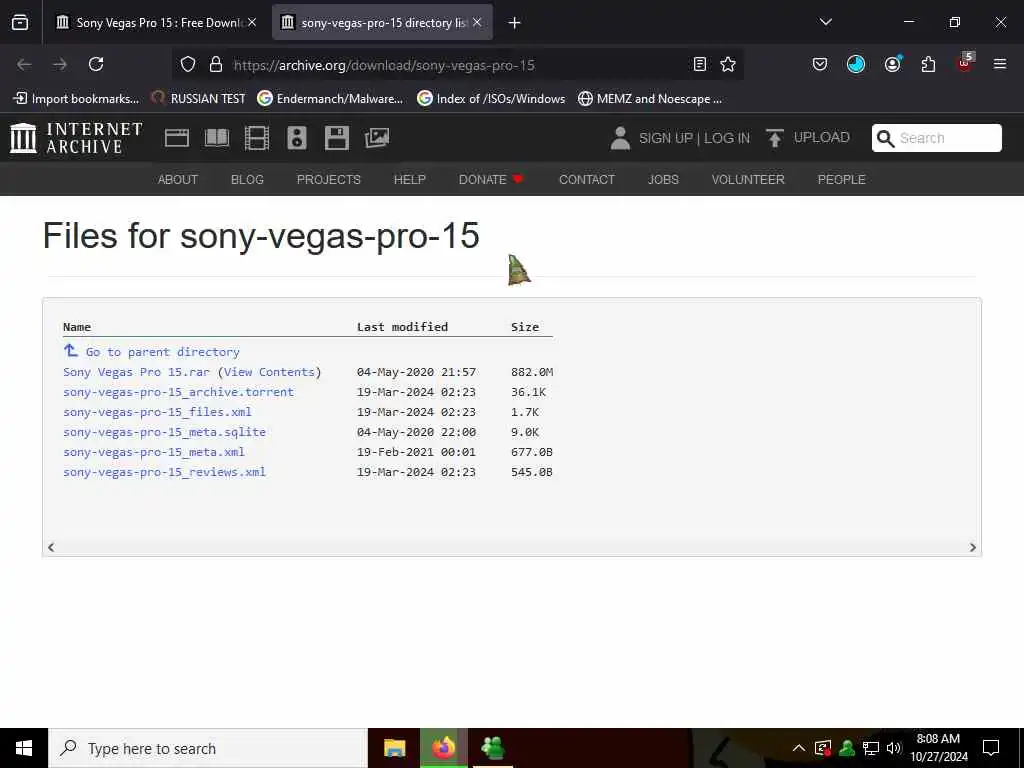Save page to Pocket

coord(820,64)
